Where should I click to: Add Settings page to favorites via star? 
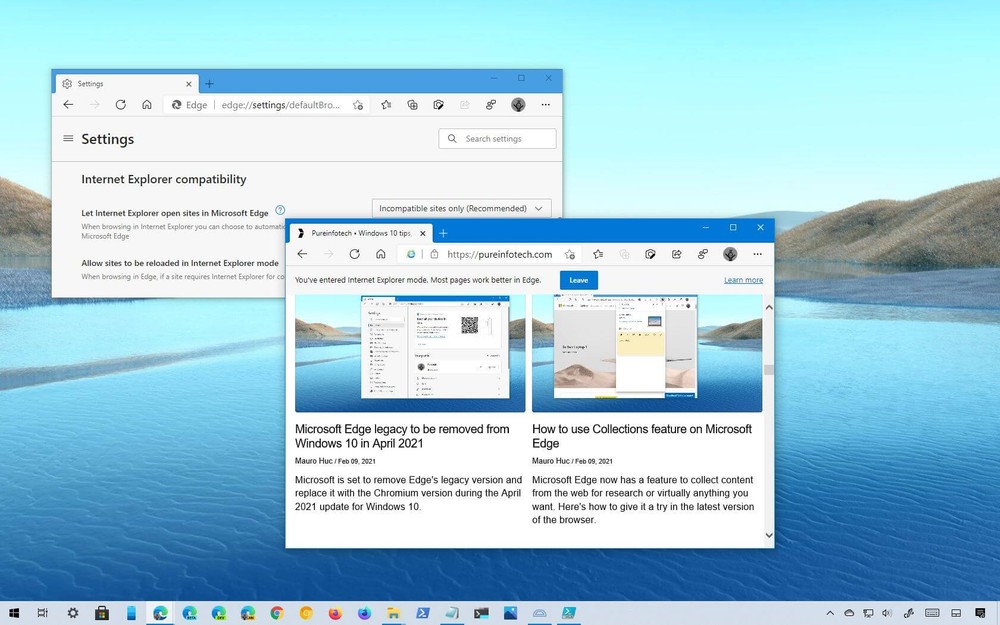(x=358, y=105)
